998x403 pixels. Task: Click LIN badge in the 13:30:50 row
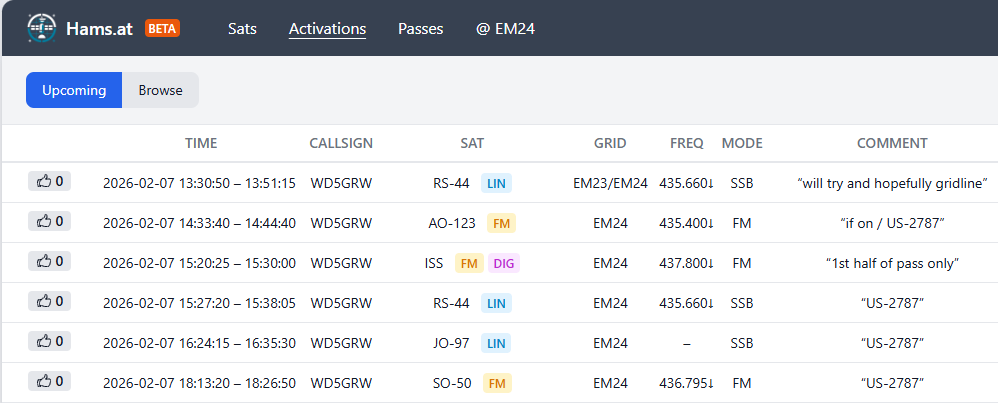[x=496, y=183]
